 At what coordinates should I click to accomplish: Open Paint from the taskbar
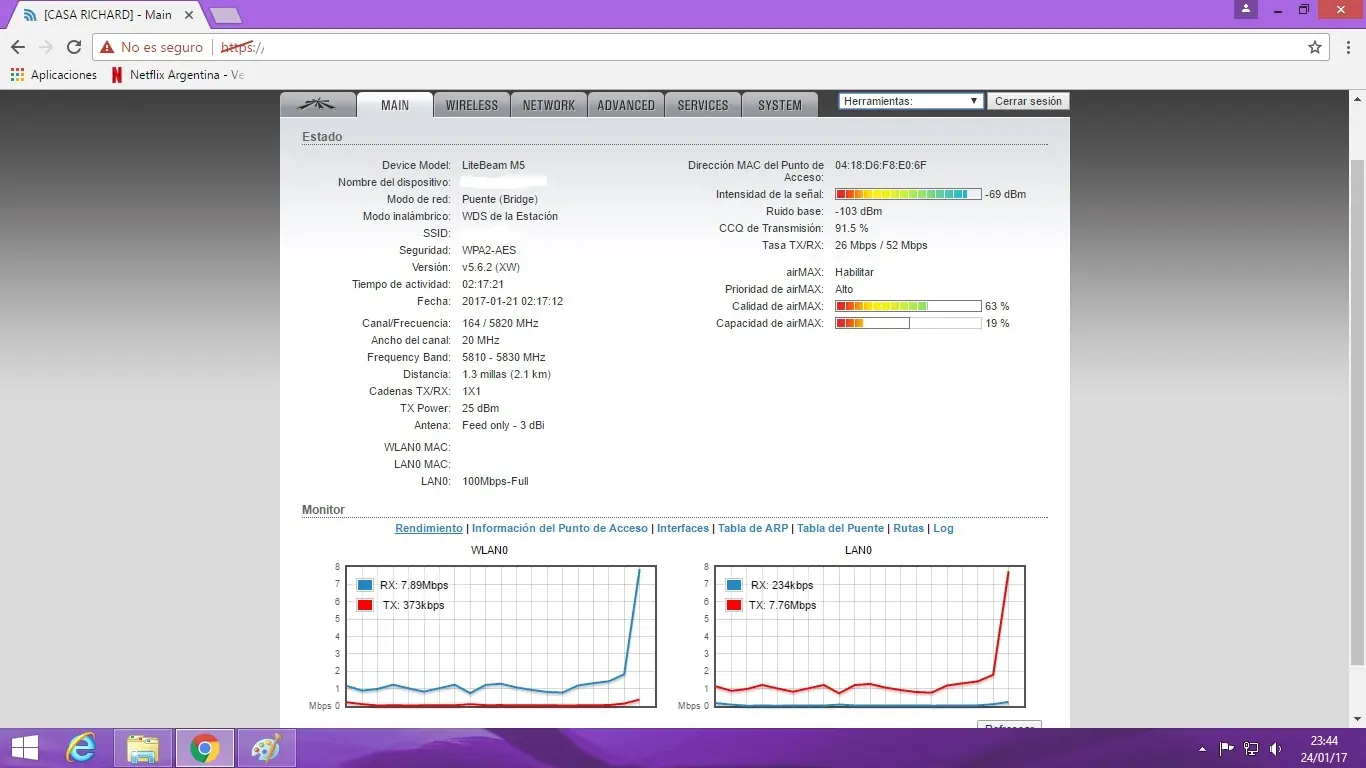(x=266, y=748)
